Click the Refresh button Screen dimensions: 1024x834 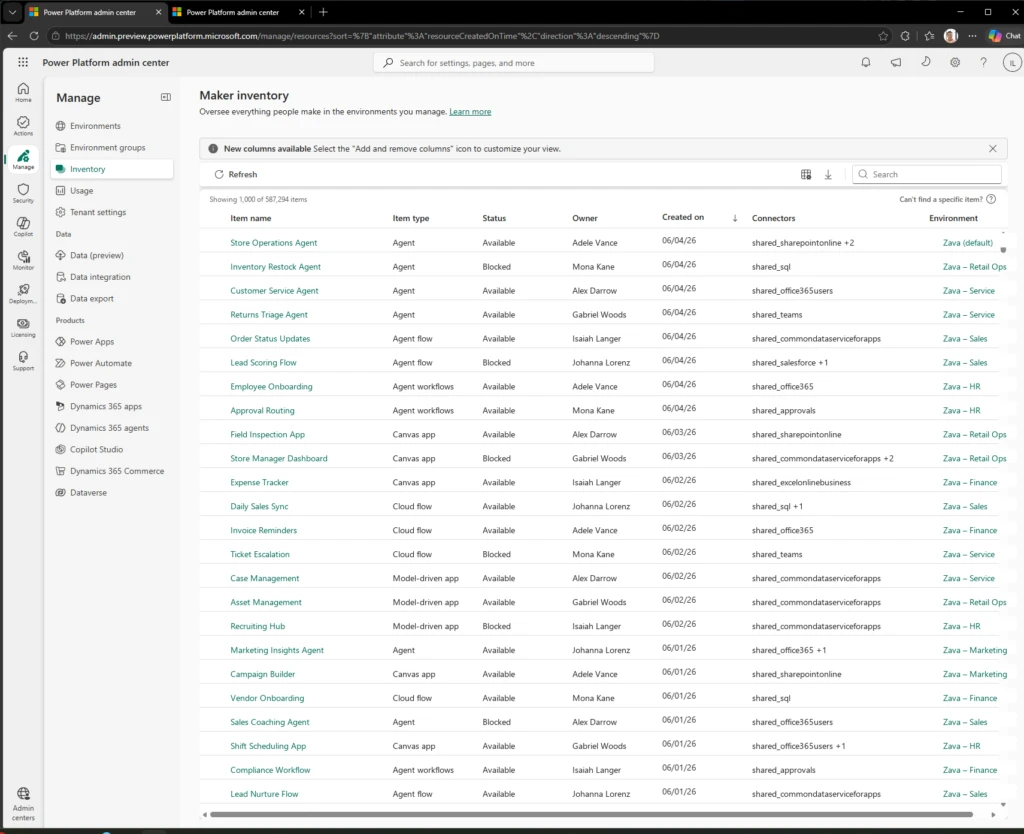point(236,174)
